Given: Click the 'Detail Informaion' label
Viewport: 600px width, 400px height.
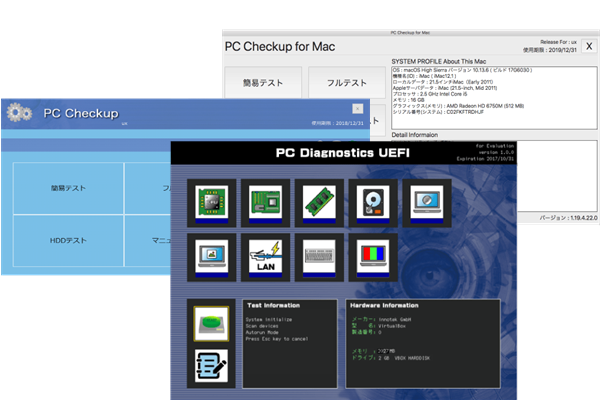Looking at the screenshot, I should [x=414, y=135].
